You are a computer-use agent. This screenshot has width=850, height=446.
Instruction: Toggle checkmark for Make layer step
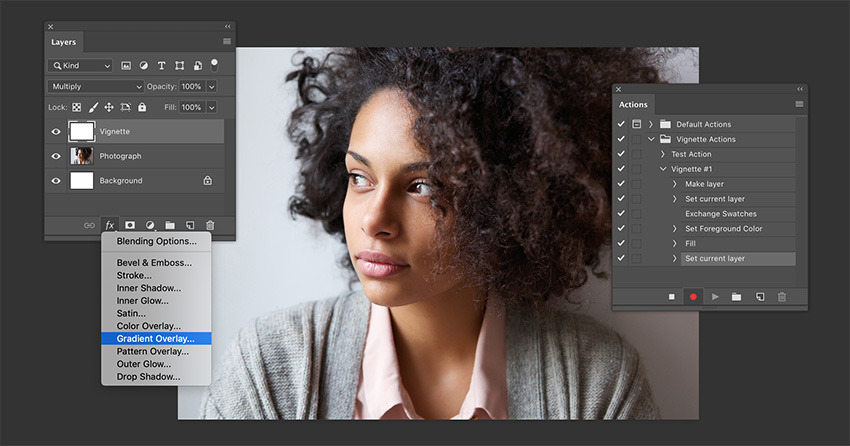tap(621, 184)
